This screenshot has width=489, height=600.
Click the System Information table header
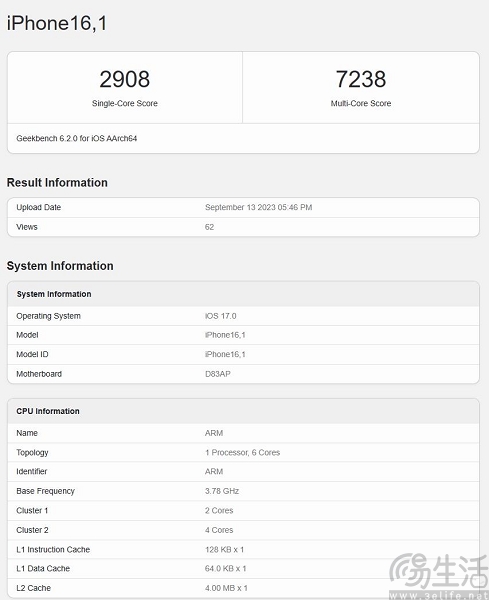[54, 294]
